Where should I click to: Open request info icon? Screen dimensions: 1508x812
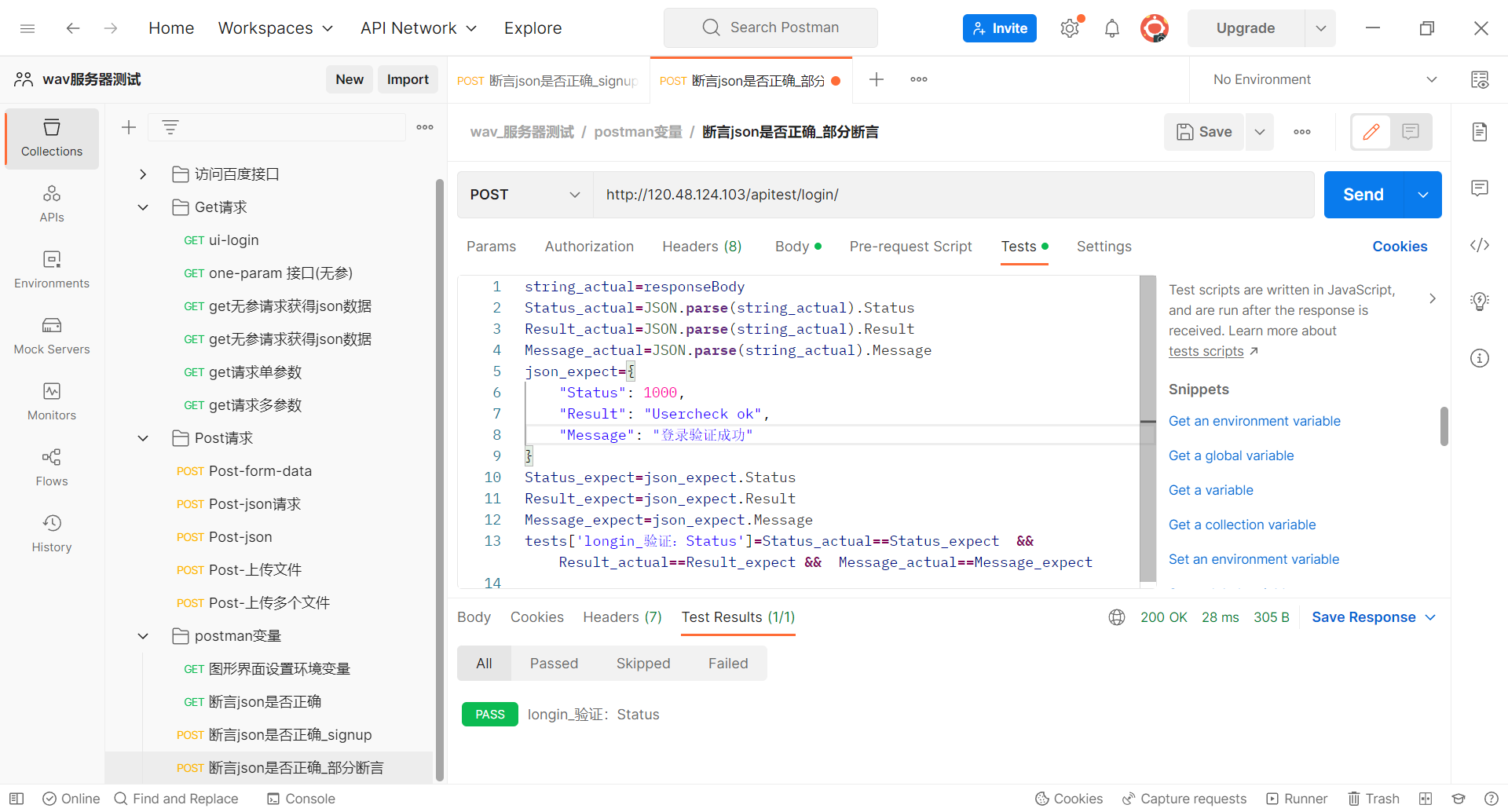[x=1480, y=358]
